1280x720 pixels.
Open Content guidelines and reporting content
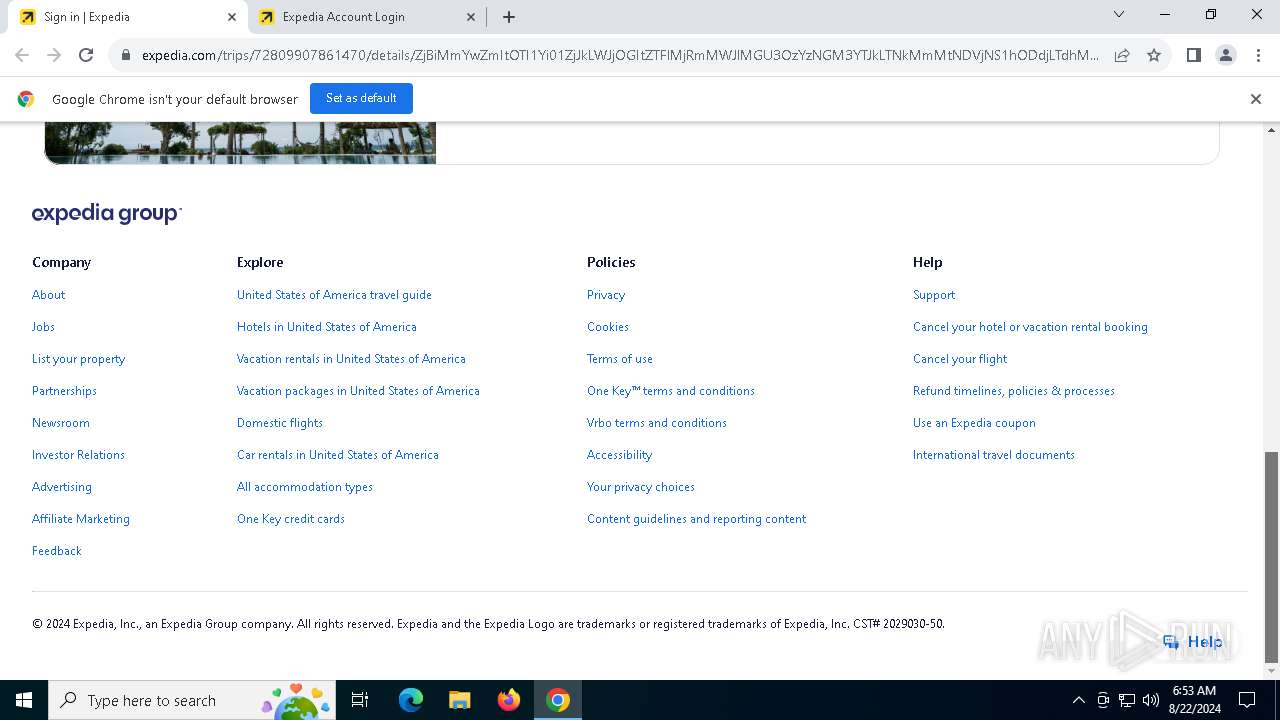(696, 519)
